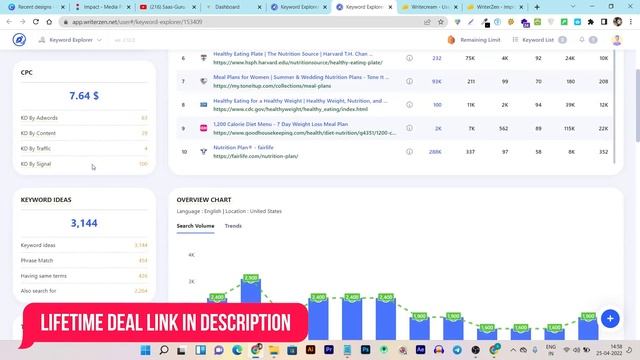Switch to the Writecream browser tab
Image resolution: width=640 pixels, height=360 pixels.
(429, 7)
